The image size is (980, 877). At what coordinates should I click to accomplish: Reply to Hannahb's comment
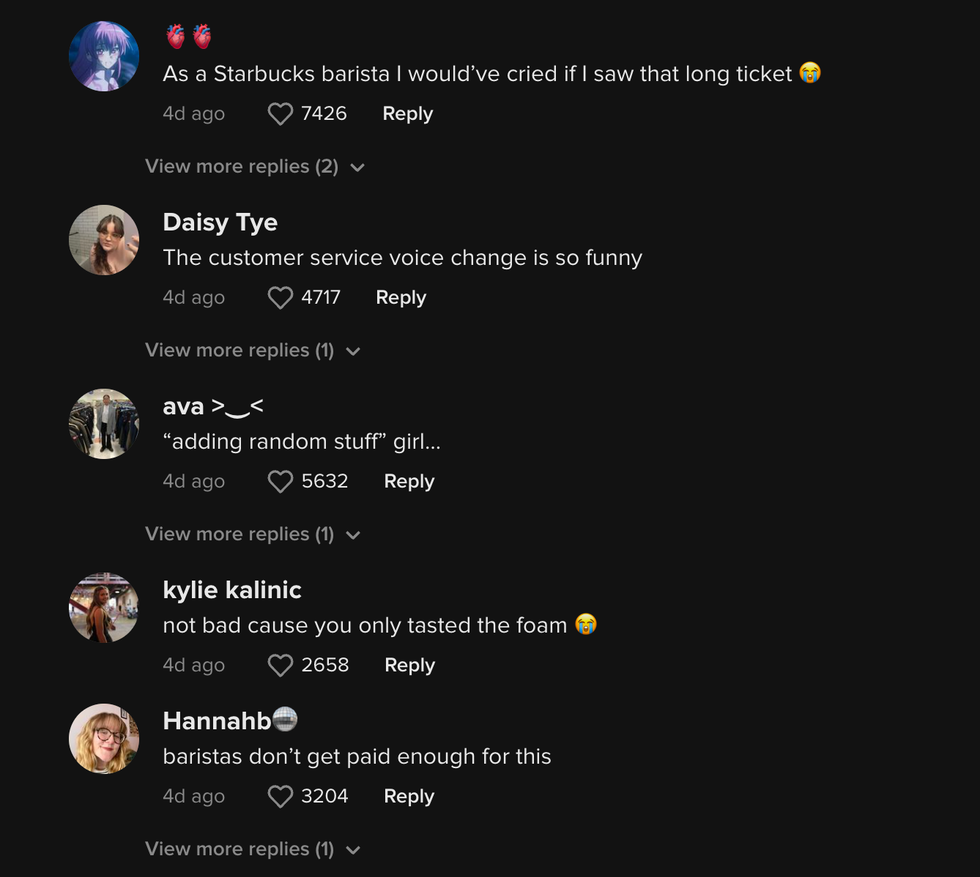pos(409,796)
